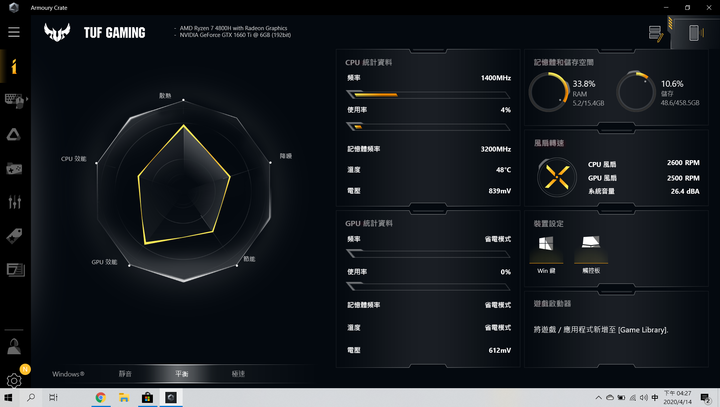Click the '839mV' CPU voltage value

pyautogui.click(x=500, y=191)
